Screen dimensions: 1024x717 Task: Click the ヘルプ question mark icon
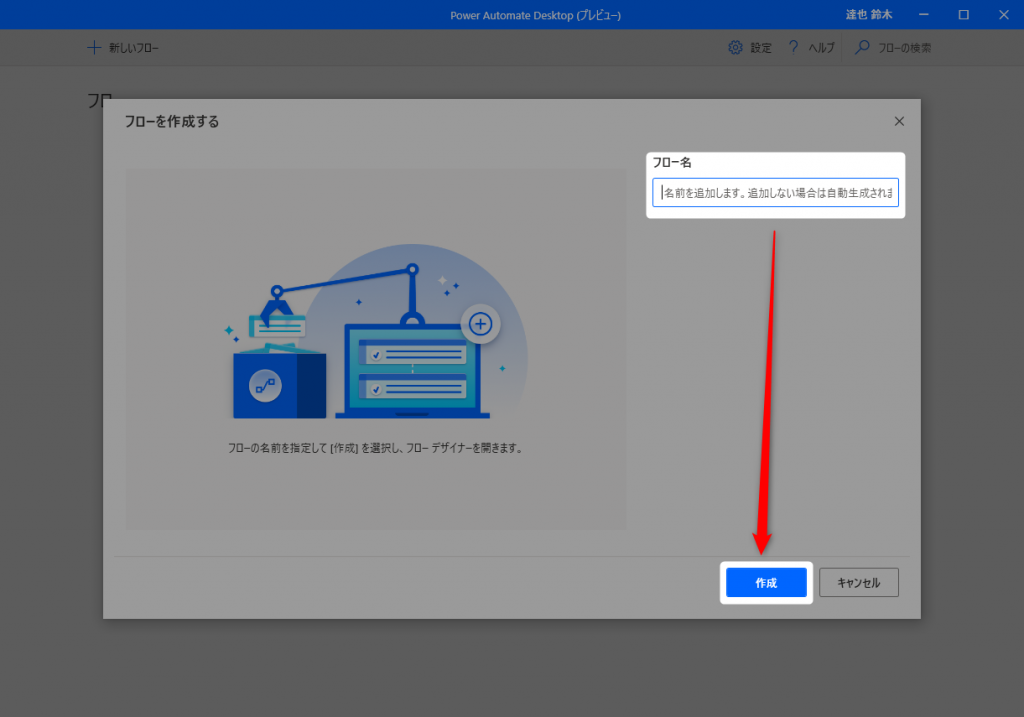point(793,48)
